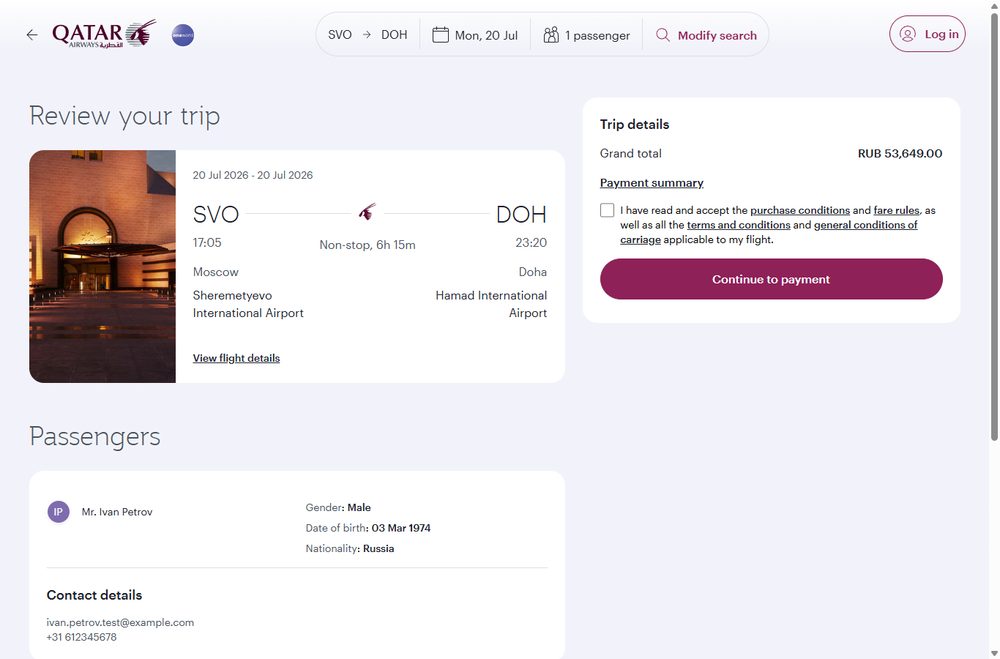Viewport: 1000px width, 659px height.
Task: Open the fare rules link
Action: pyautogui.click(x=896, y=211)
